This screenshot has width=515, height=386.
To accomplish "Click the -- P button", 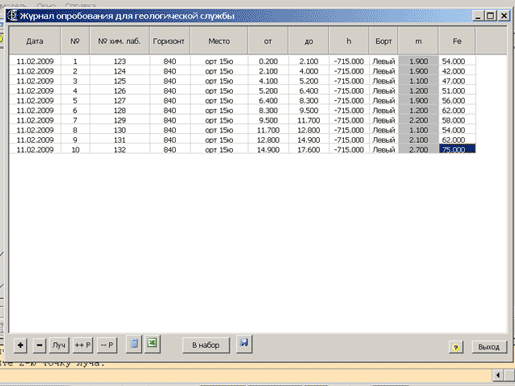I will (x=107, y=345).
